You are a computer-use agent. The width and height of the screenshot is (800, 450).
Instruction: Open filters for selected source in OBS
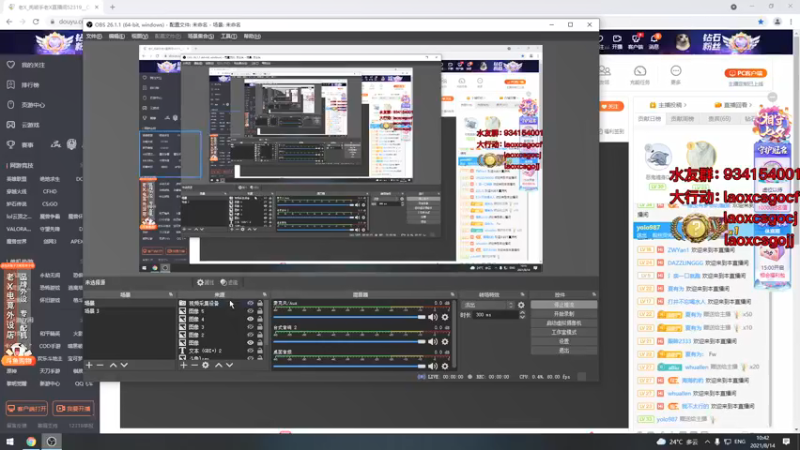click(x=229, y=282)
